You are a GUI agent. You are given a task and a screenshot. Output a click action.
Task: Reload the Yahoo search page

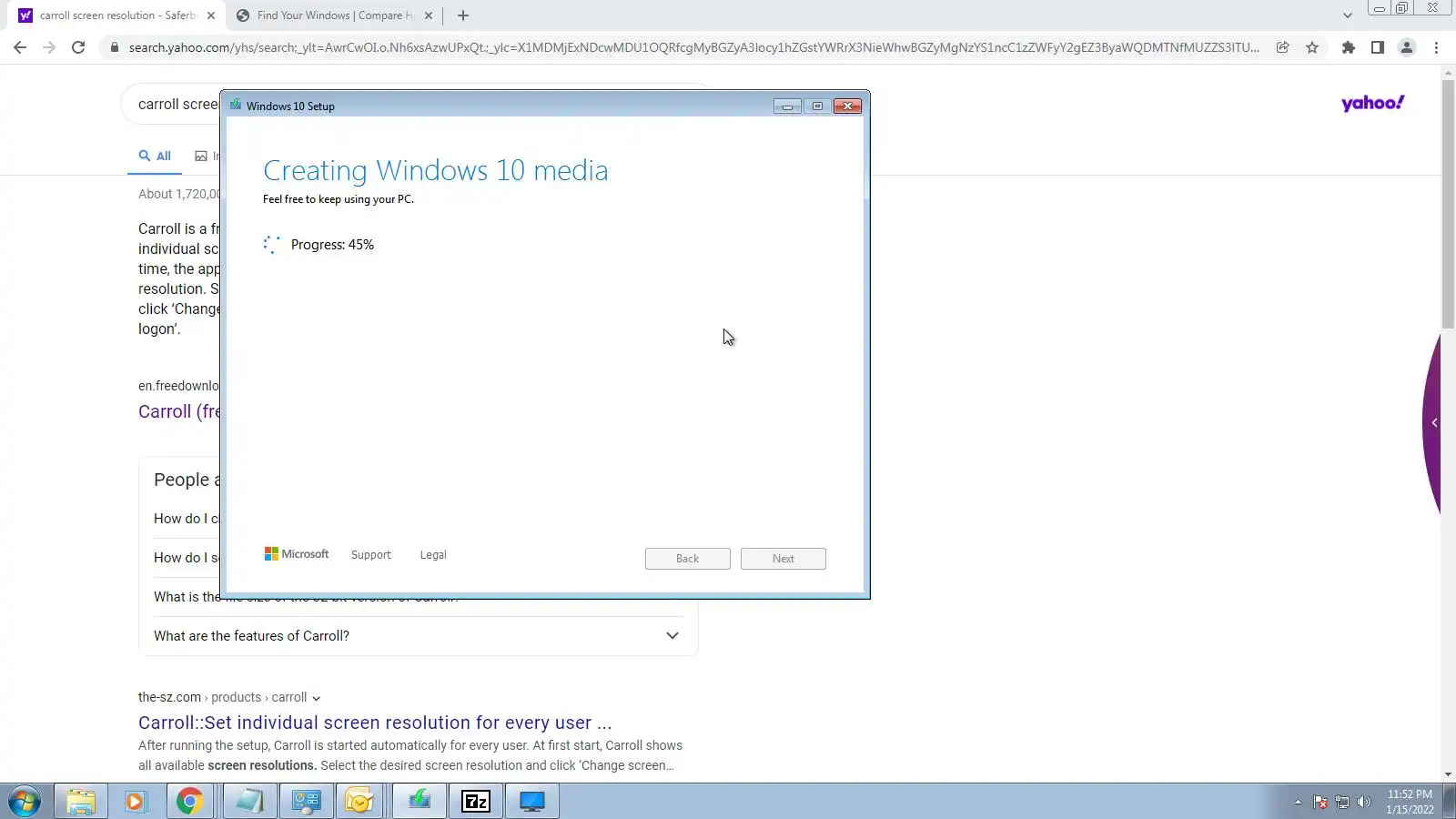[x=78, y=47]
